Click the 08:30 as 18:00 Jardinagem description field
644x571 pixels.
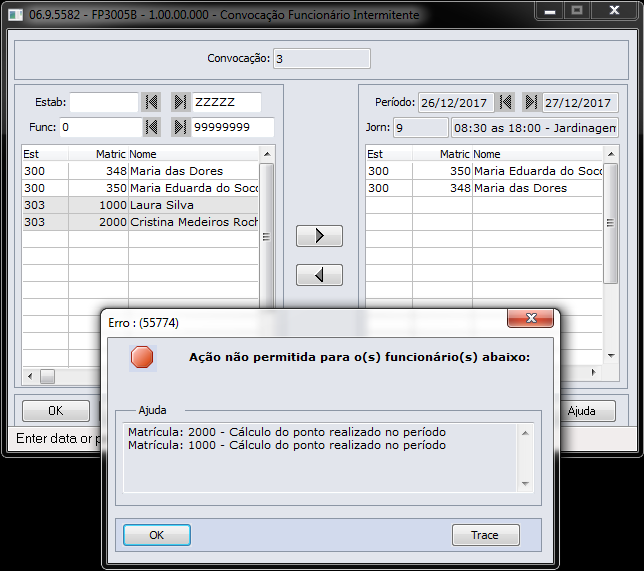pyautogui.click(x=535, y=128)
